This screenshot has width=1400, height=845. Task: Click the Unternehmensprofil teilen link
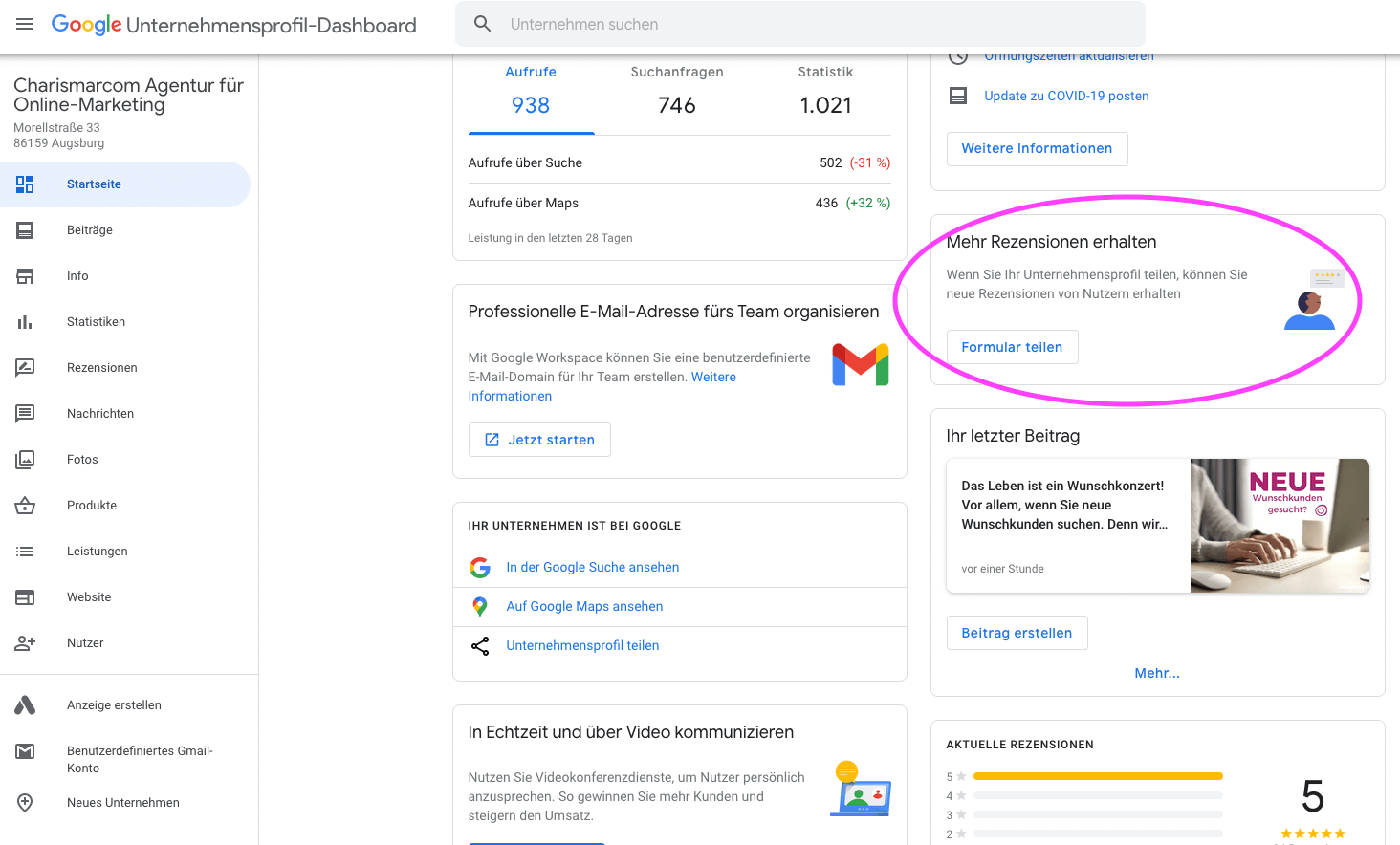pyautogui.click(x=582, y=646)
